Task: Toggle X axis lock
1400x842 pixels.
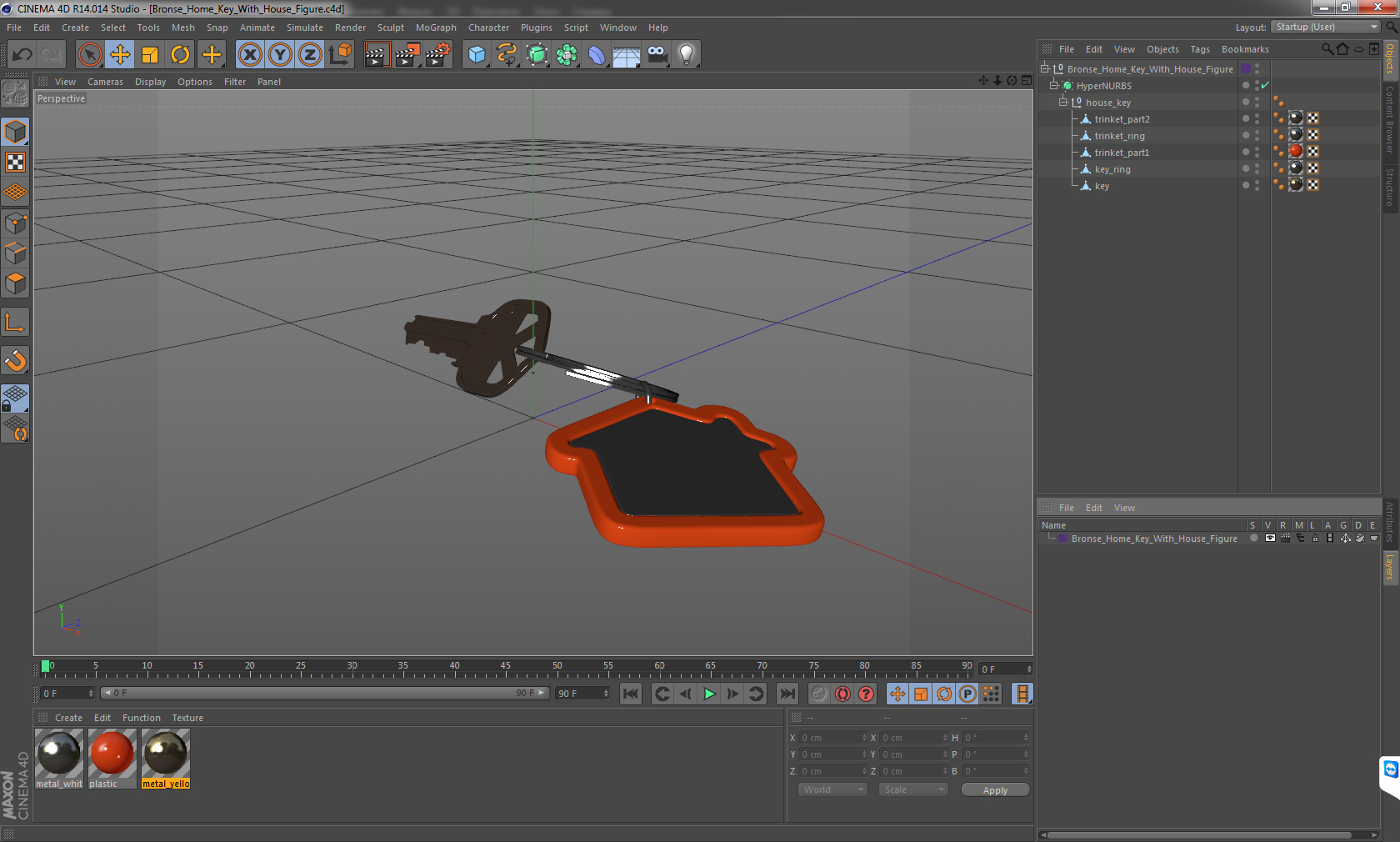Action: [249, 55]
